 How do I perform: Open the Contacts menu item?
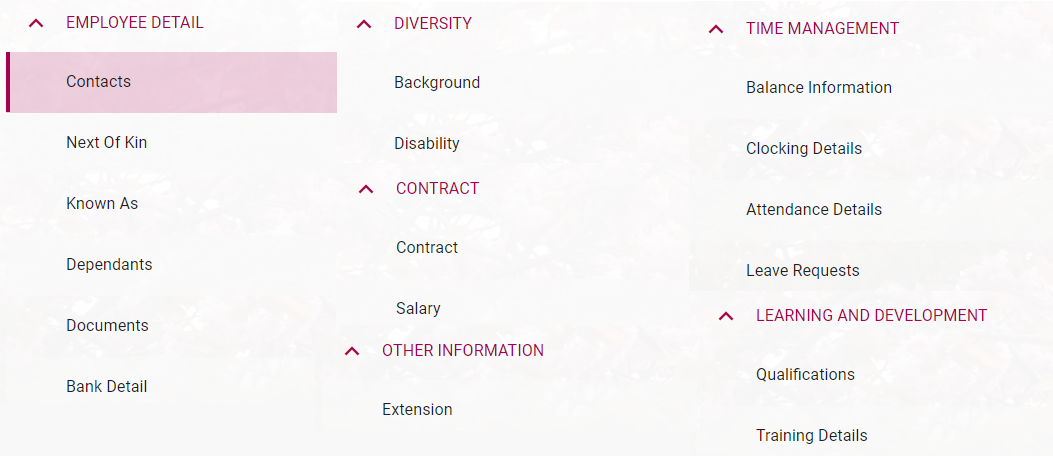pos(98,82)
